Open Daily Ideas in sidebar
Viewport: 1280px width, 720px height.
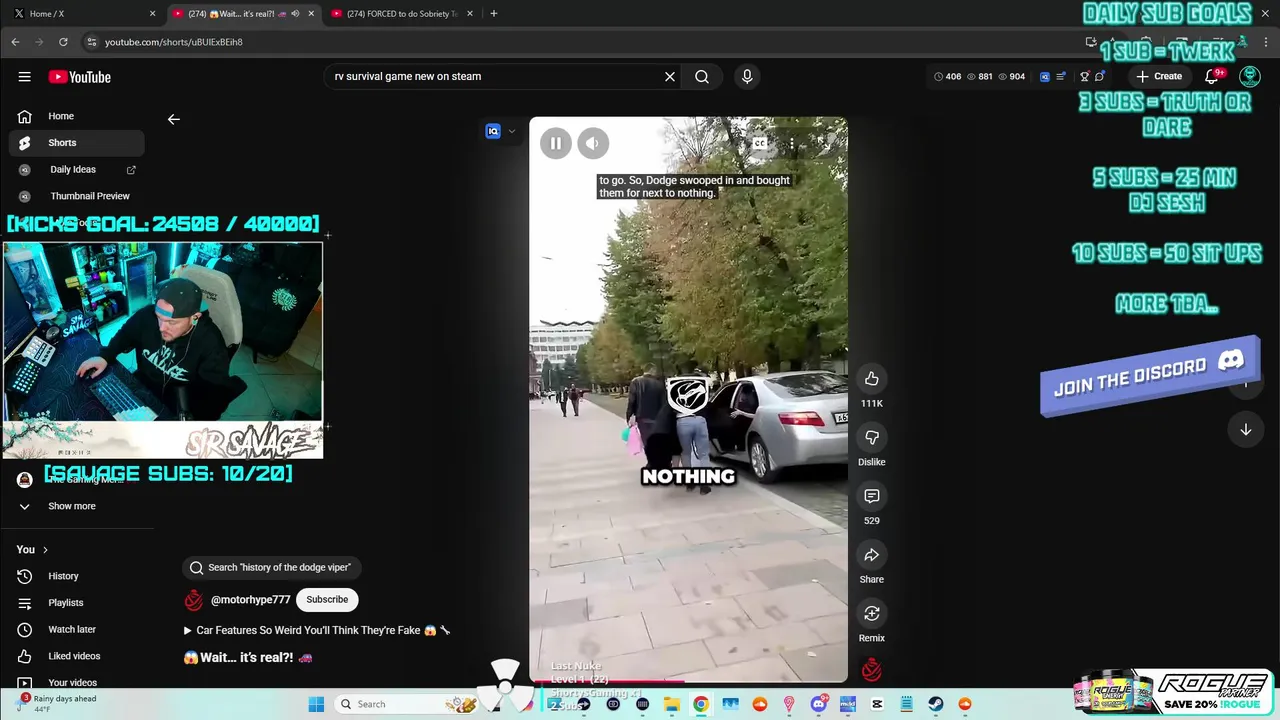pyautogui.click(x=76, y=170)
